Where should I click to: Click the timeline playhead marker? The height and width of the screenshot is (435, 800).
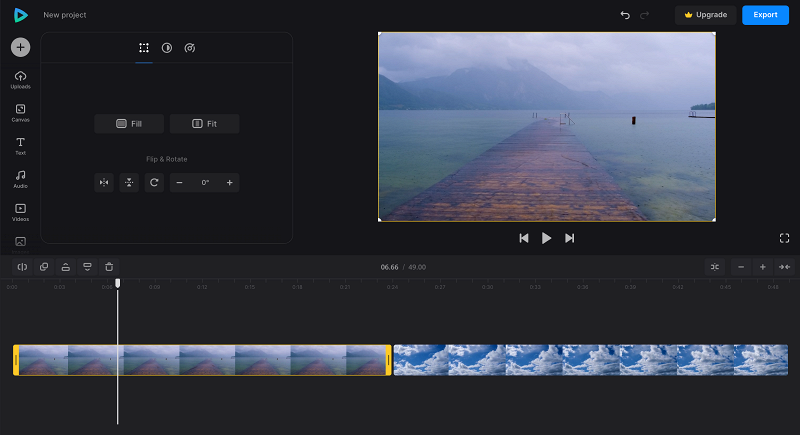pyautogui.click(x=118, y=283)
